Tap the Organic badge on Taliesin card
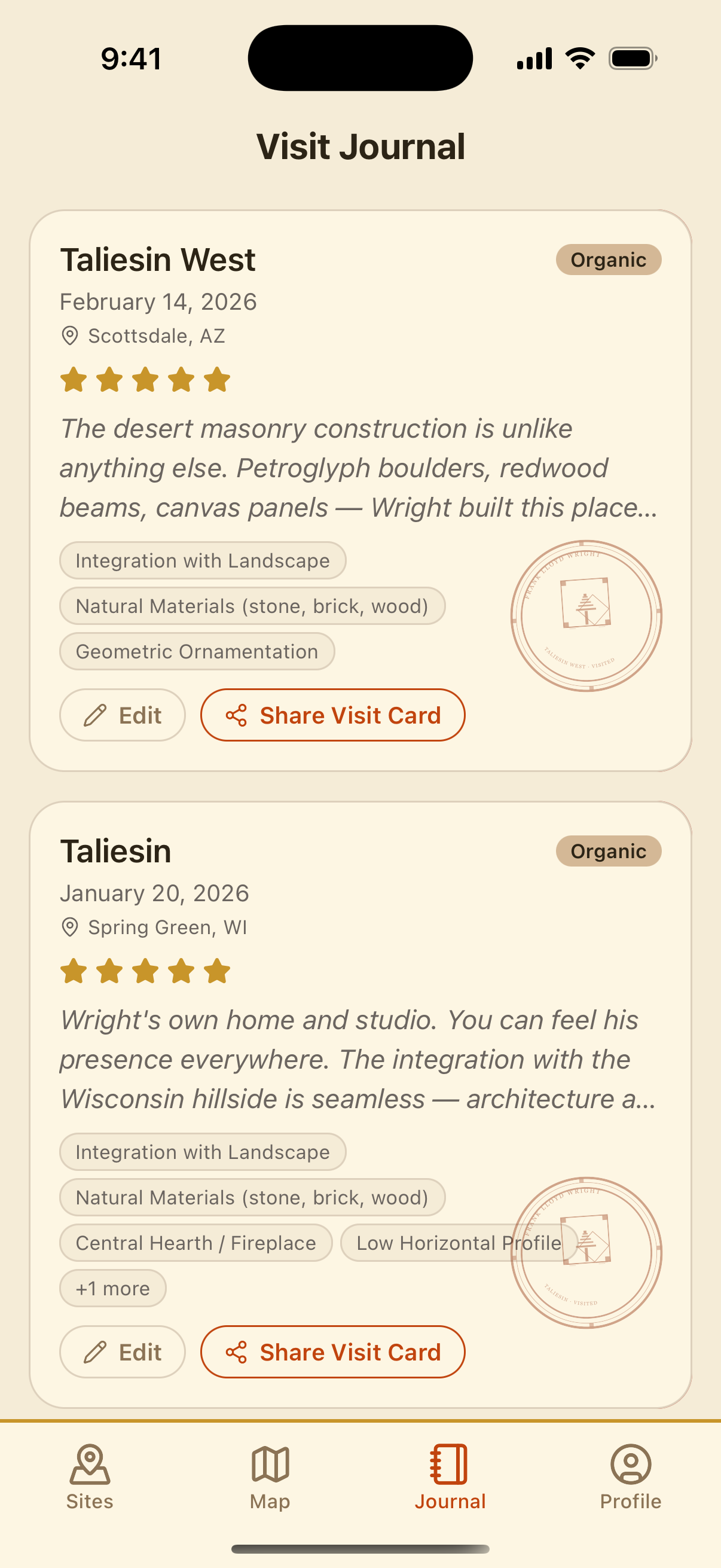Screen dimensions: 721x1568 coord(608,851)
